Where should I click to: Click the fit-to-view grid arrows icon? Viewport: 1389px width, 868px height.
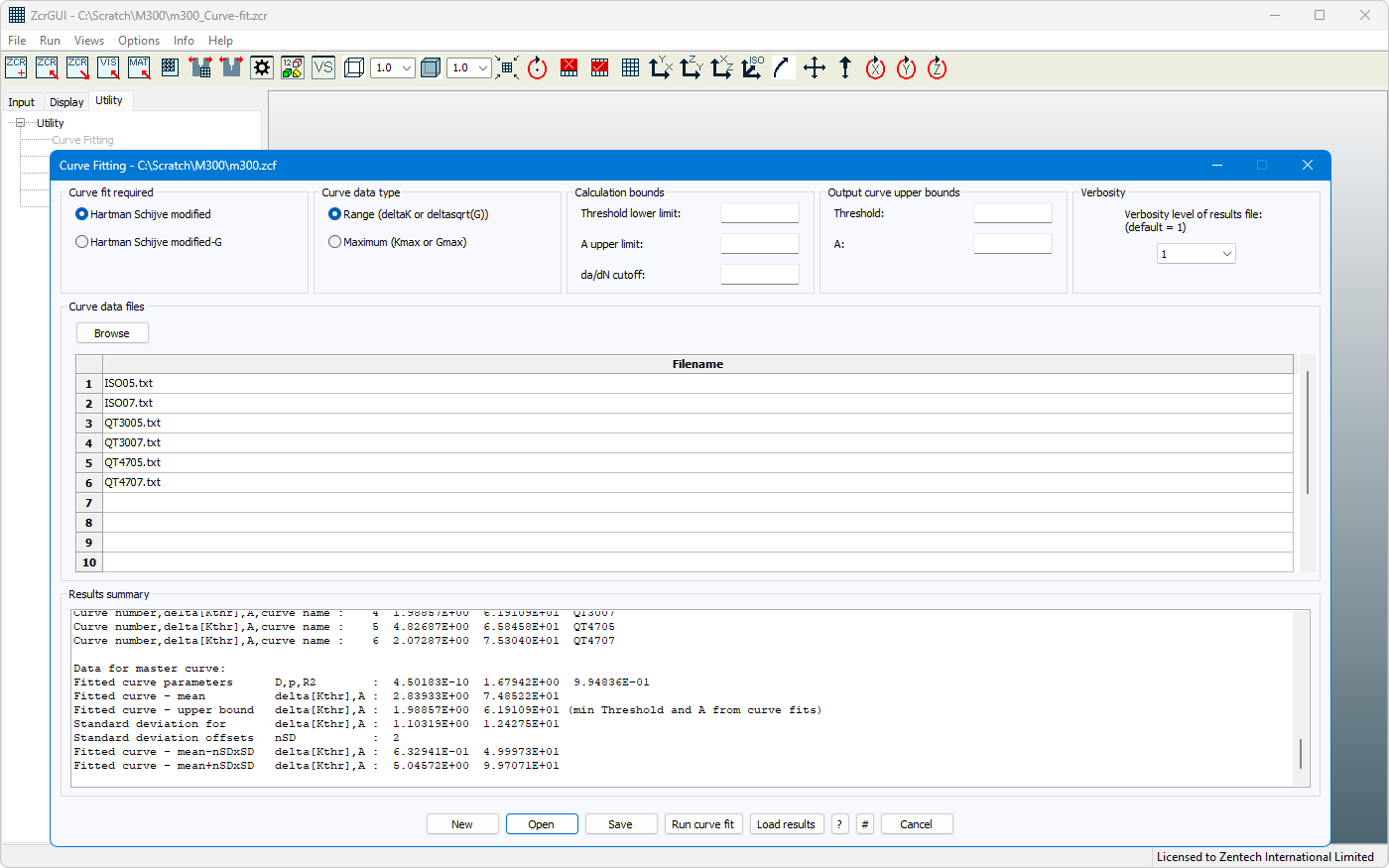pyautogui.click(x=507, y=67)
